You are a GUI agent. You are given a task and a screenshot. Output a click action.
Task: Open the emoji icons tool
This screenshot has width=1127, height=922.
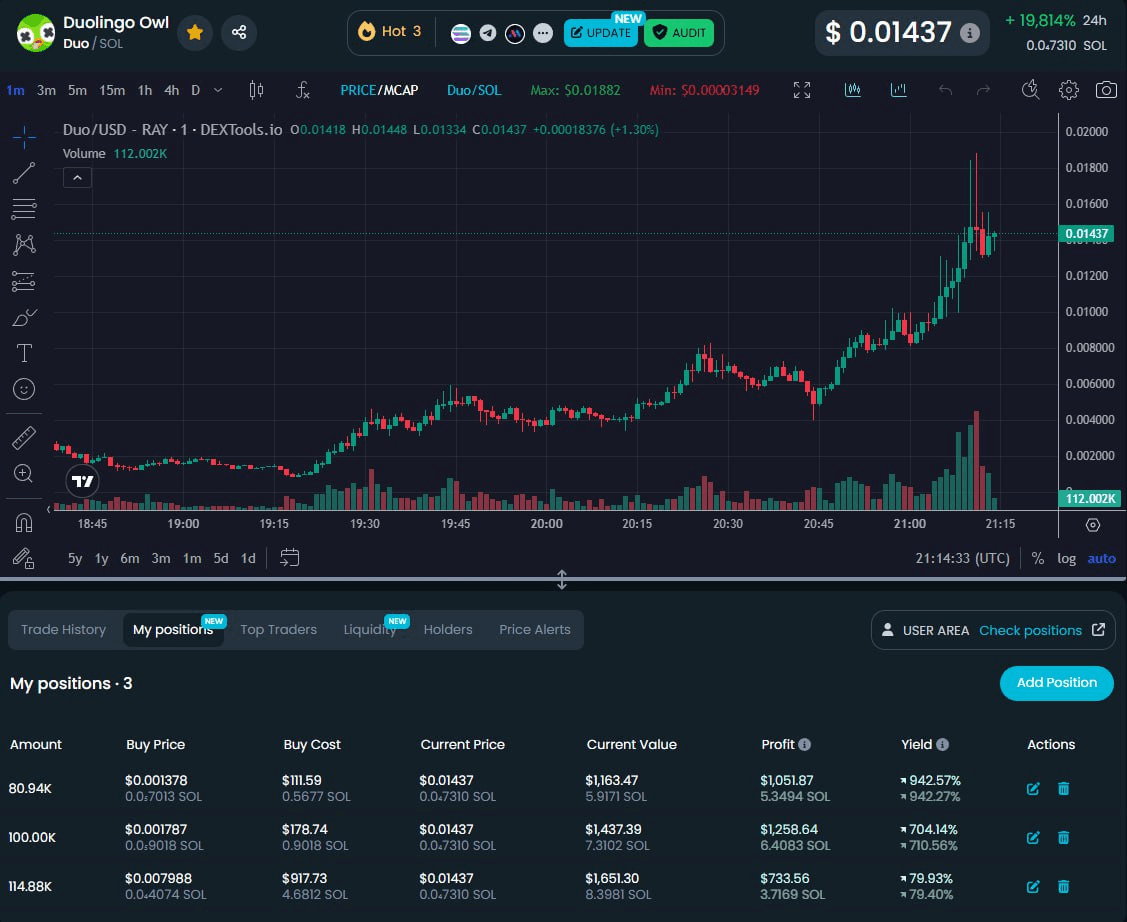coord(24,389)
